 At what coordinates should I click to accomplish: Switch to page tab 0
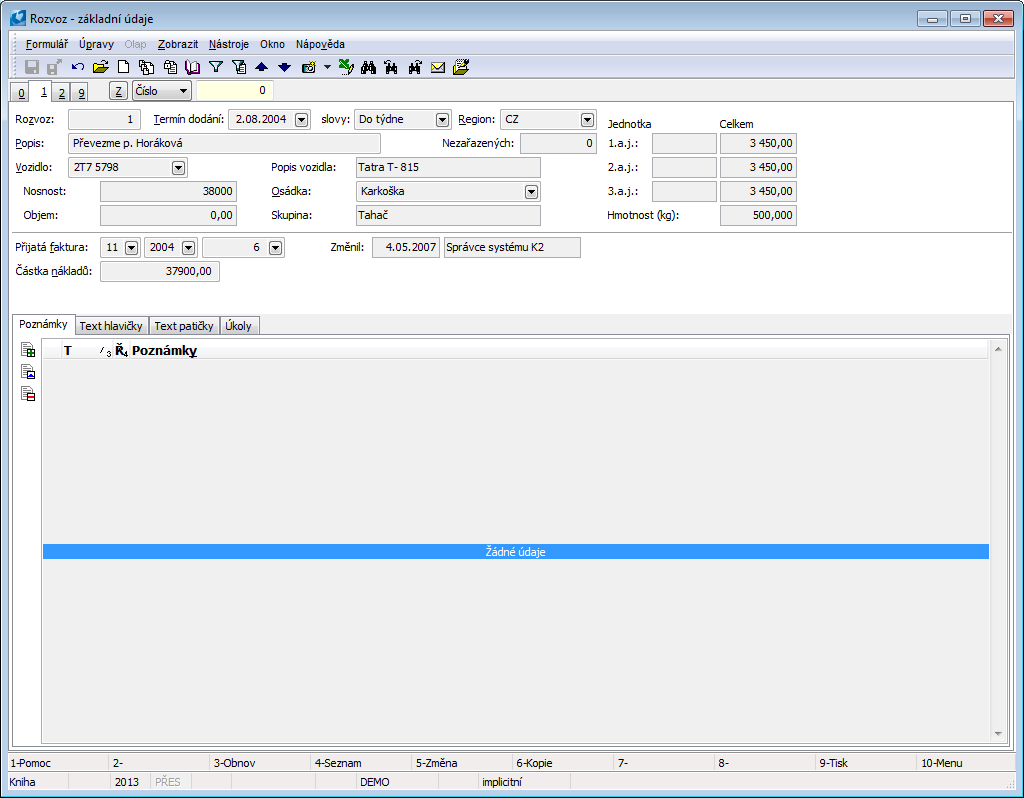(x=21, y=92)
